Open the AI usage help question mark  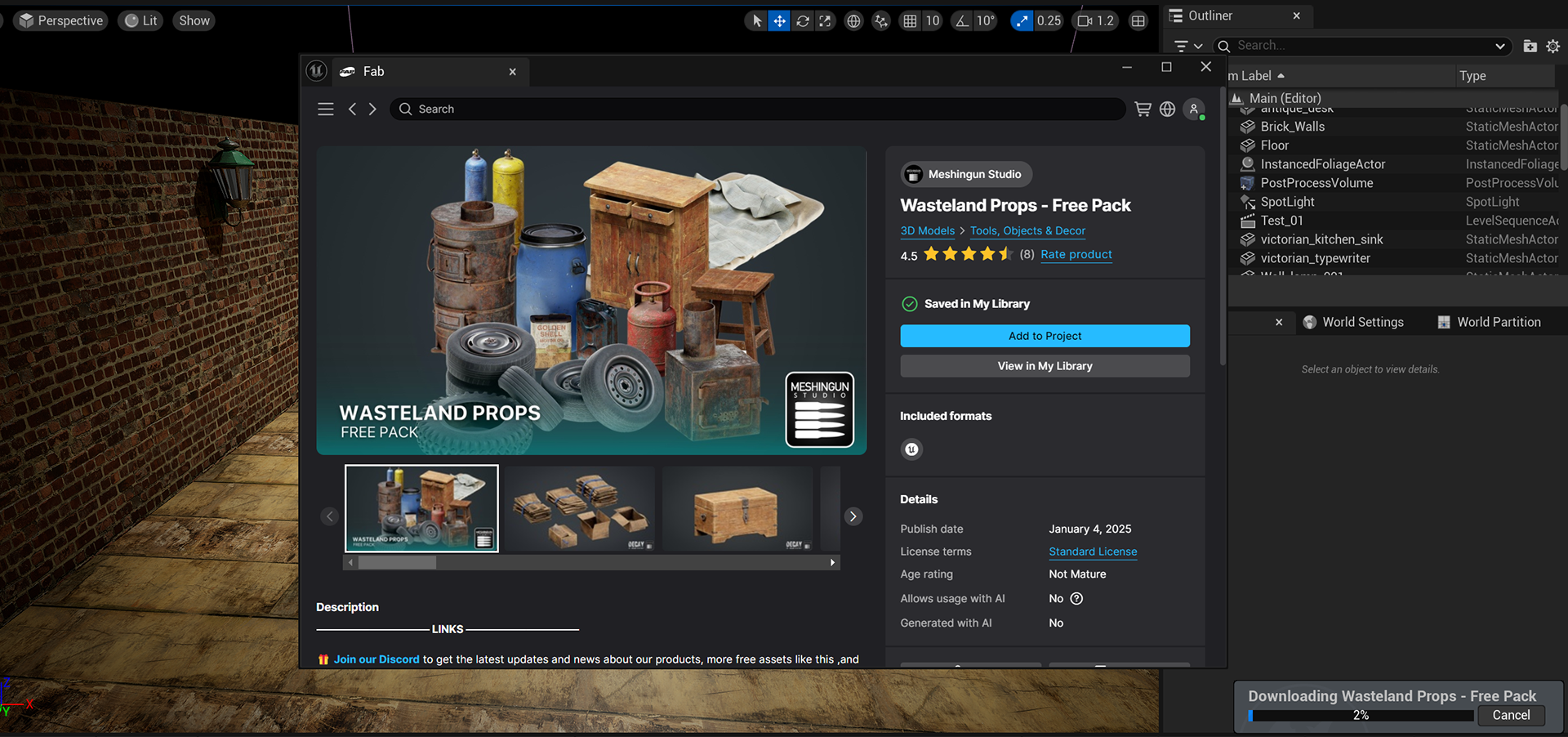[1076, 599]
